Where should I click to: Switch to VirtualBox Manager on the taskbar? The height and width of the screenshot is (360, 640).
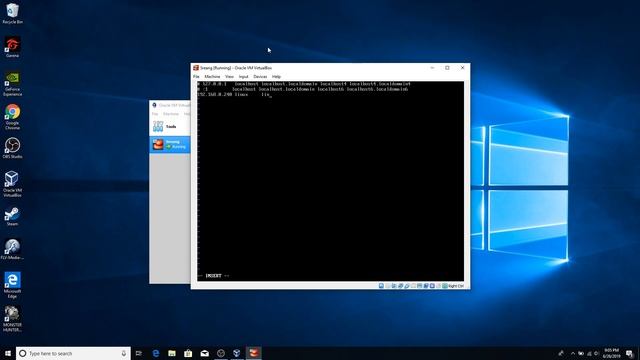(x=237, y=353)
